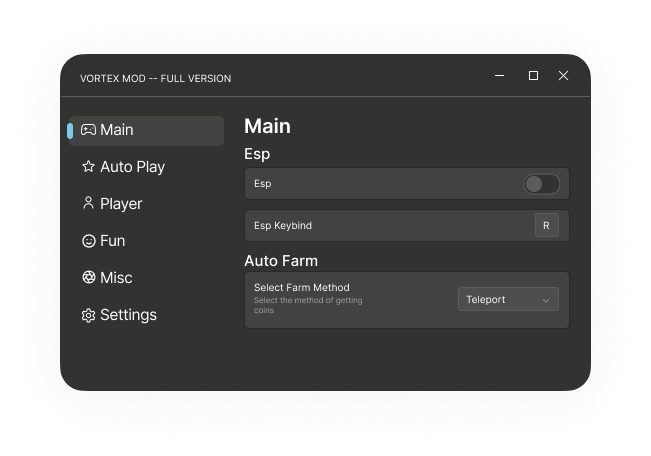Switch to the Auto Play tab
This screenshot has width=651, height=456.
(x=132, y=167)
